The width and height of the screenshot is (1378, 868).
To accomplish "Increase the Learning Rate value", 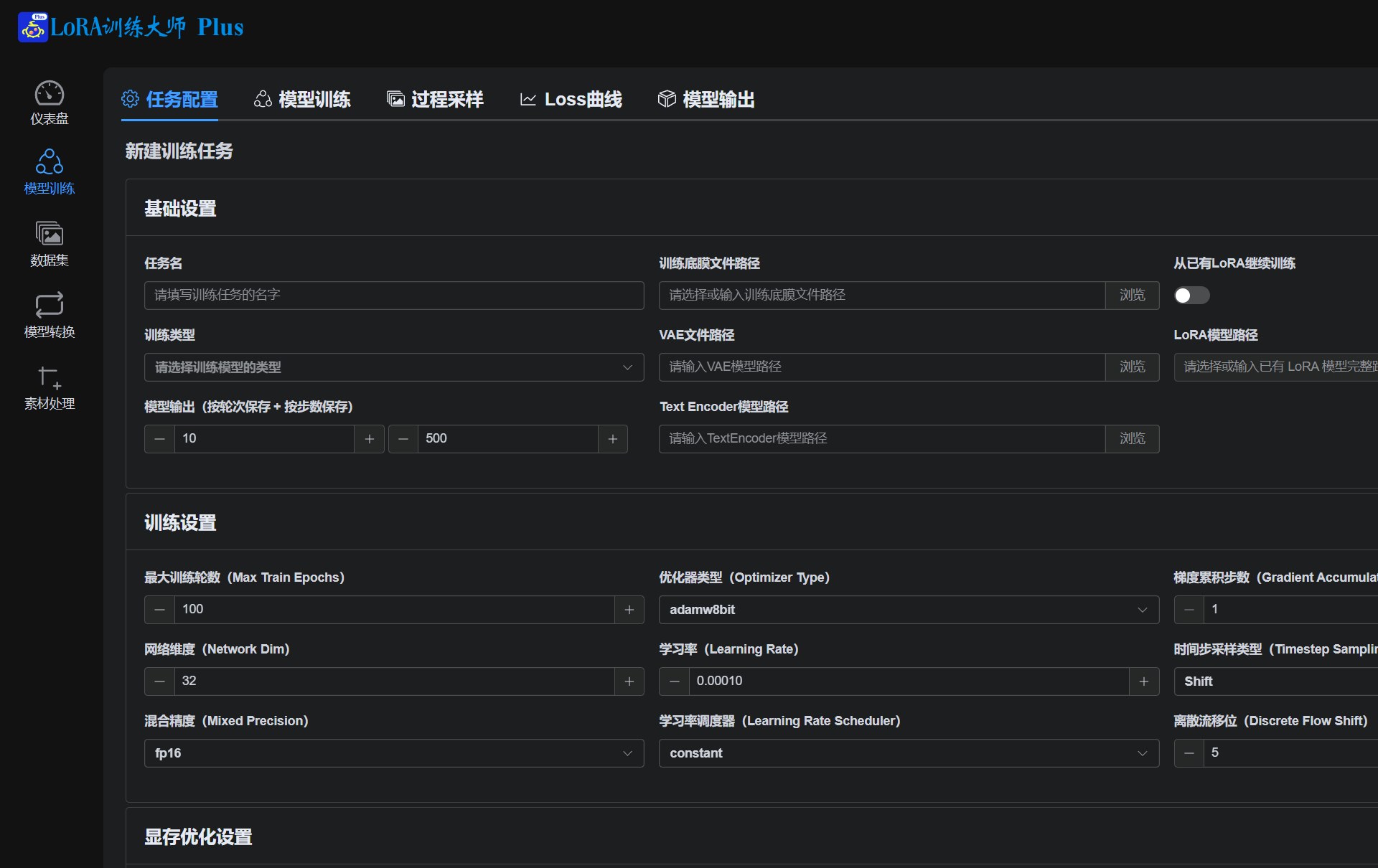I will pos(1144,681).
